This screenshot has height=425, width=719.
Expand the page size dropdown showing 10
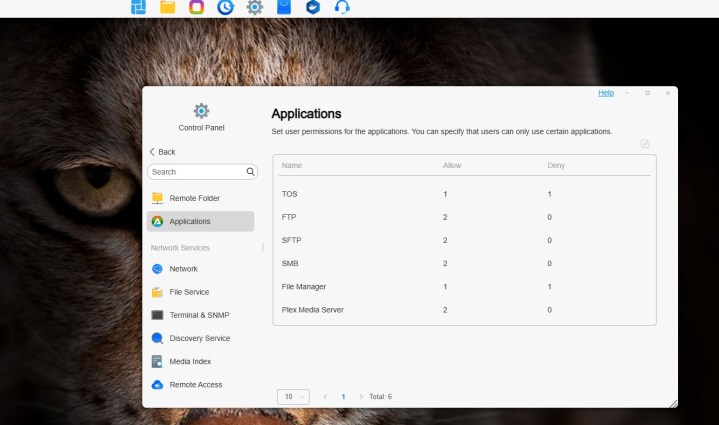pos(292,396)
